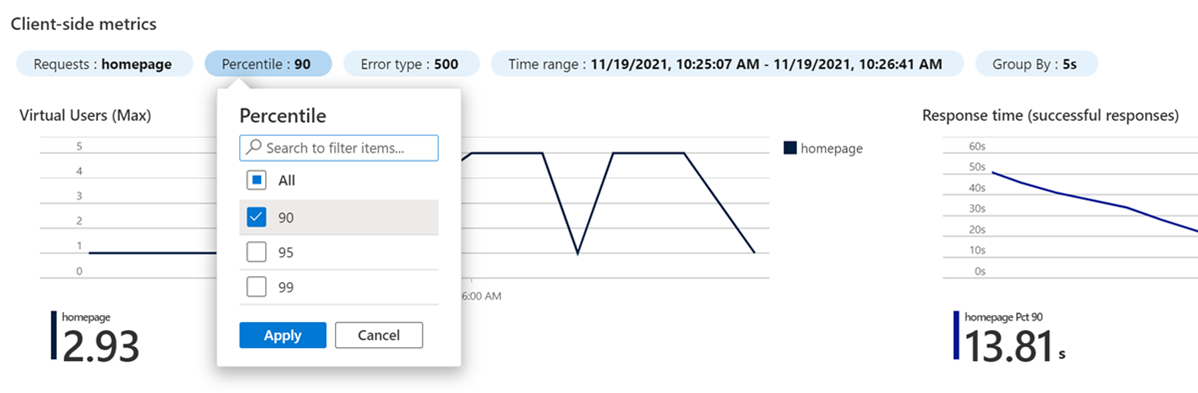Open the Requests: homepage filter
The height and width of the screenshot is (393, 1198).
[103, 64]
